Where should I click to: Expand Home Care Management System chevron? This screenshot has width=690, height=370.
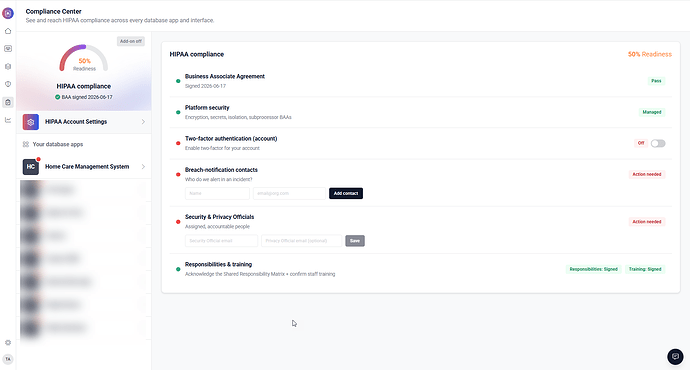pos(143,167)
